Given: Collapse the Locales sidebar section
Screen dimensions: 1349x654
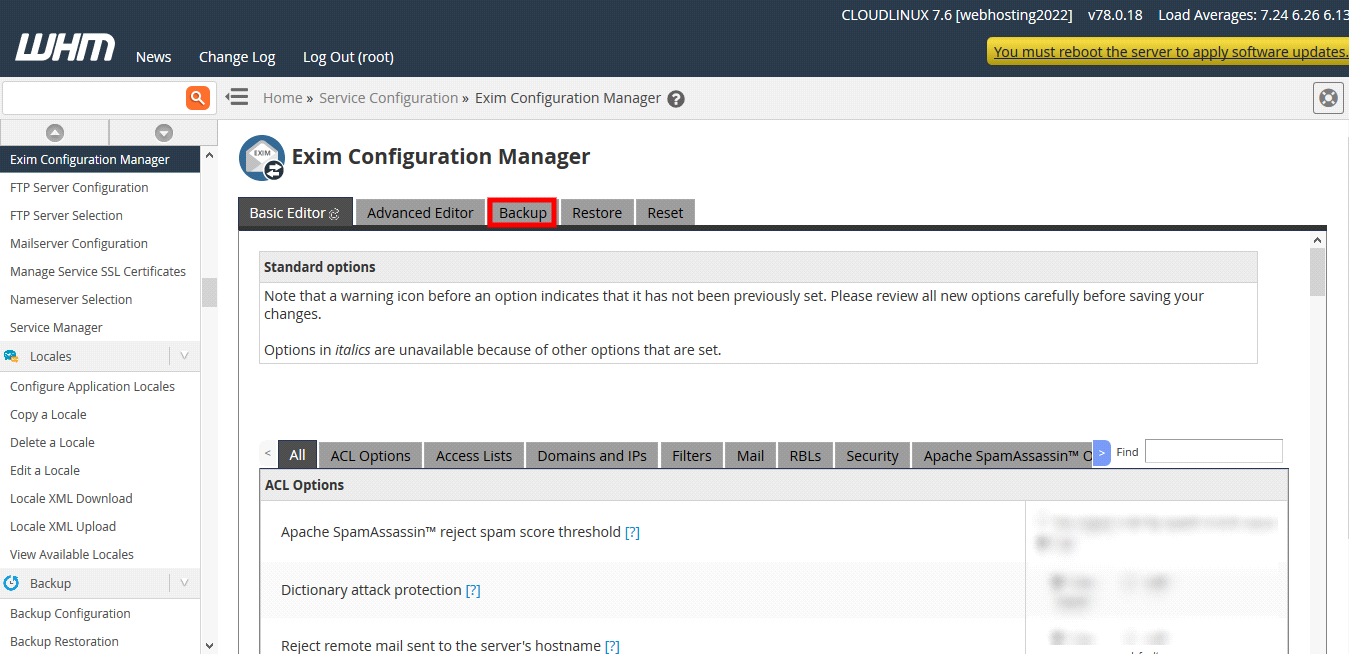Looking at the screenshot, I should pyautogui.click(x=184, y=356).
